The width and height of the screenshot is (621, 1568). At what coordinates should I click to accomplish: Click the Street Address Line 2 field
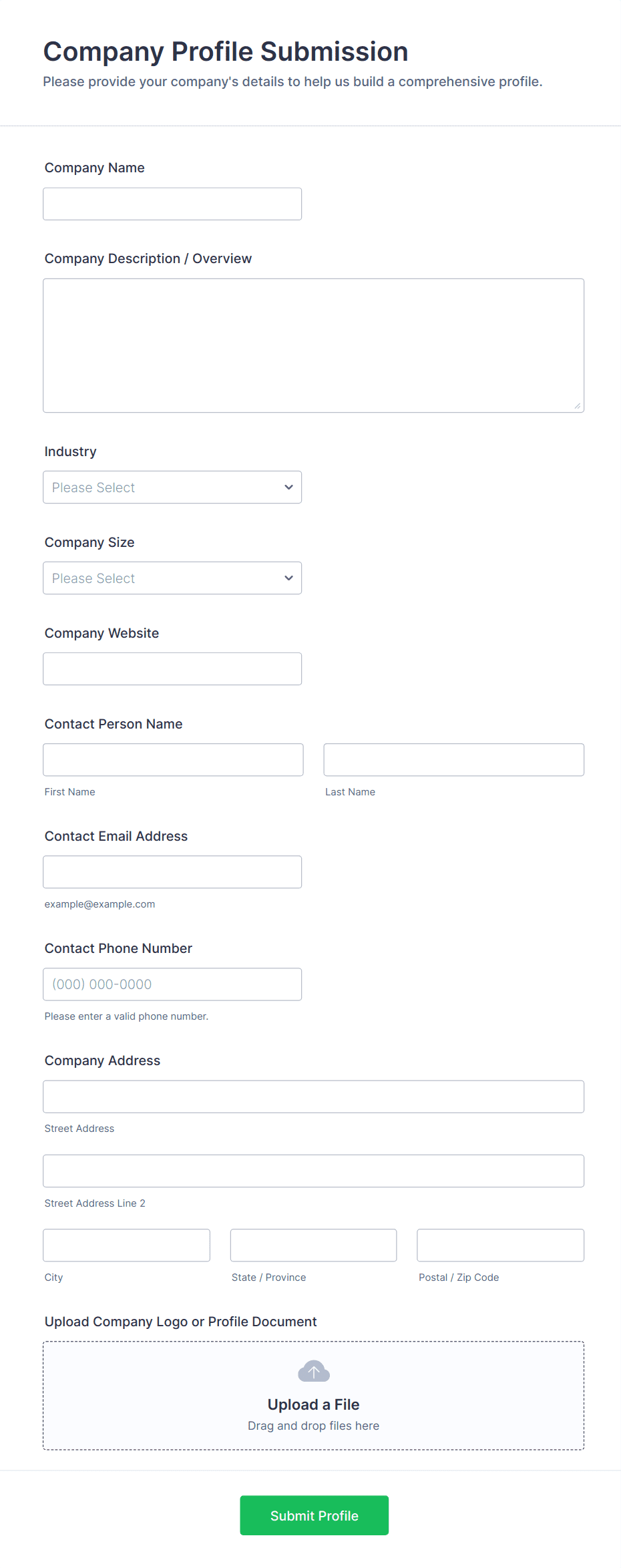[x=313, y=1170]
